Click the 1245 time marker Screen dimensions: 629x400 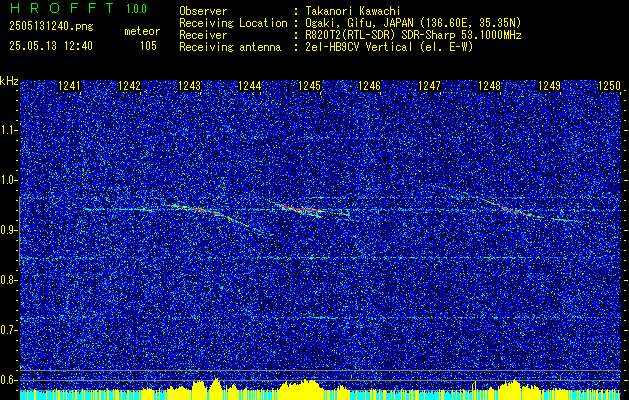tap(310, 86)
